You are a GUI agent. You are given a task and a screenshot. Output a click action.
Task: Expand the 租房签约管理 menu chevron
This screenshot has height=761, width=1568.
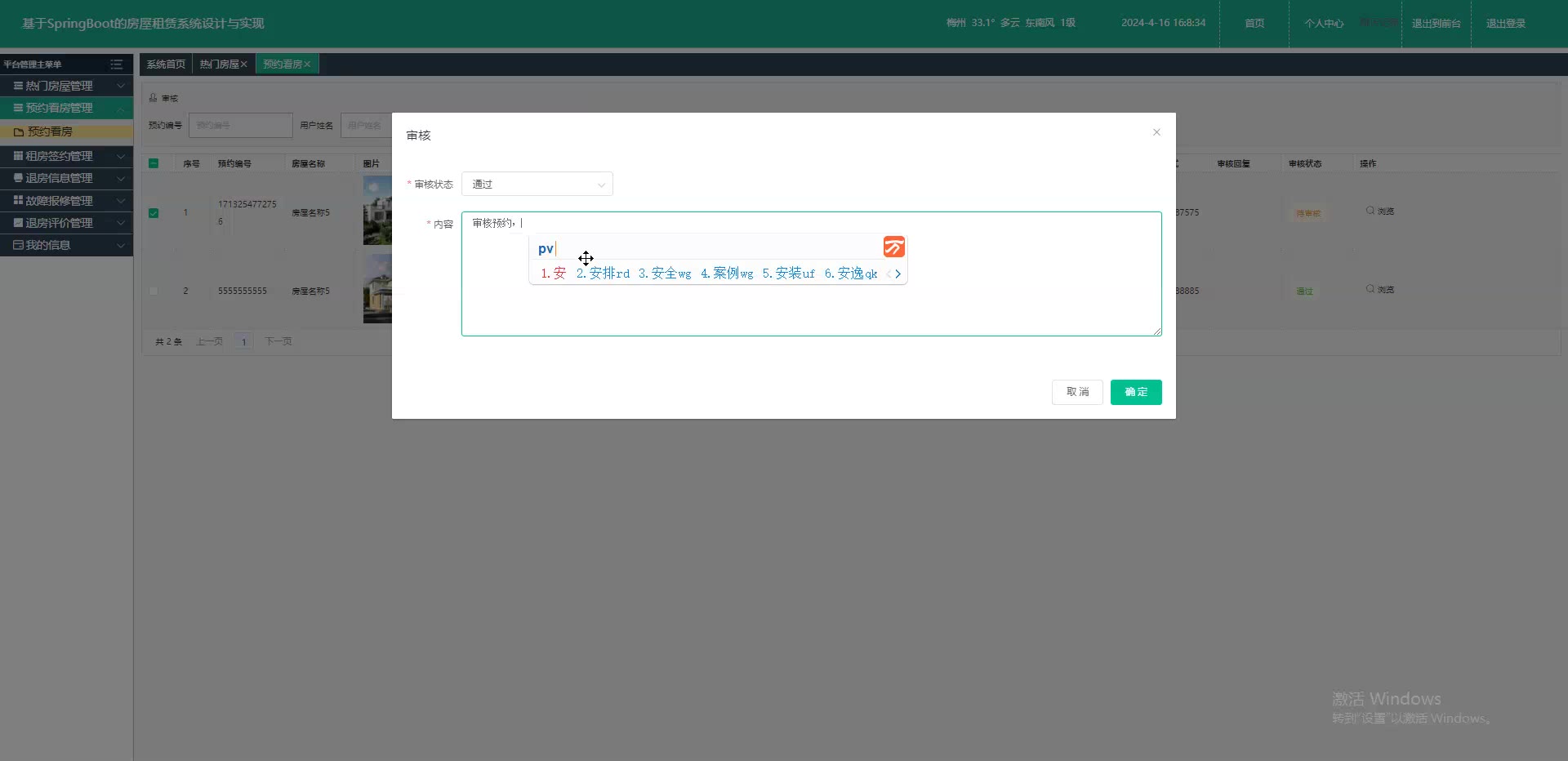tap(121, 156)
